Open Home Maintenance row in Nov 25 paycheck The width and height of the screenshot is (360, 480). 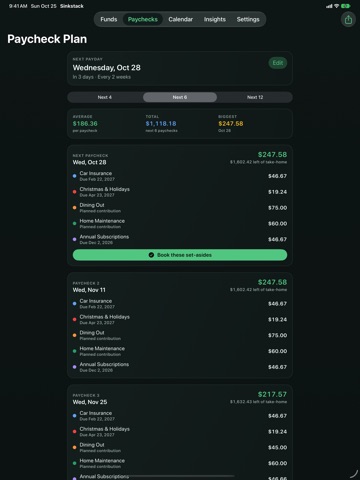180,463
